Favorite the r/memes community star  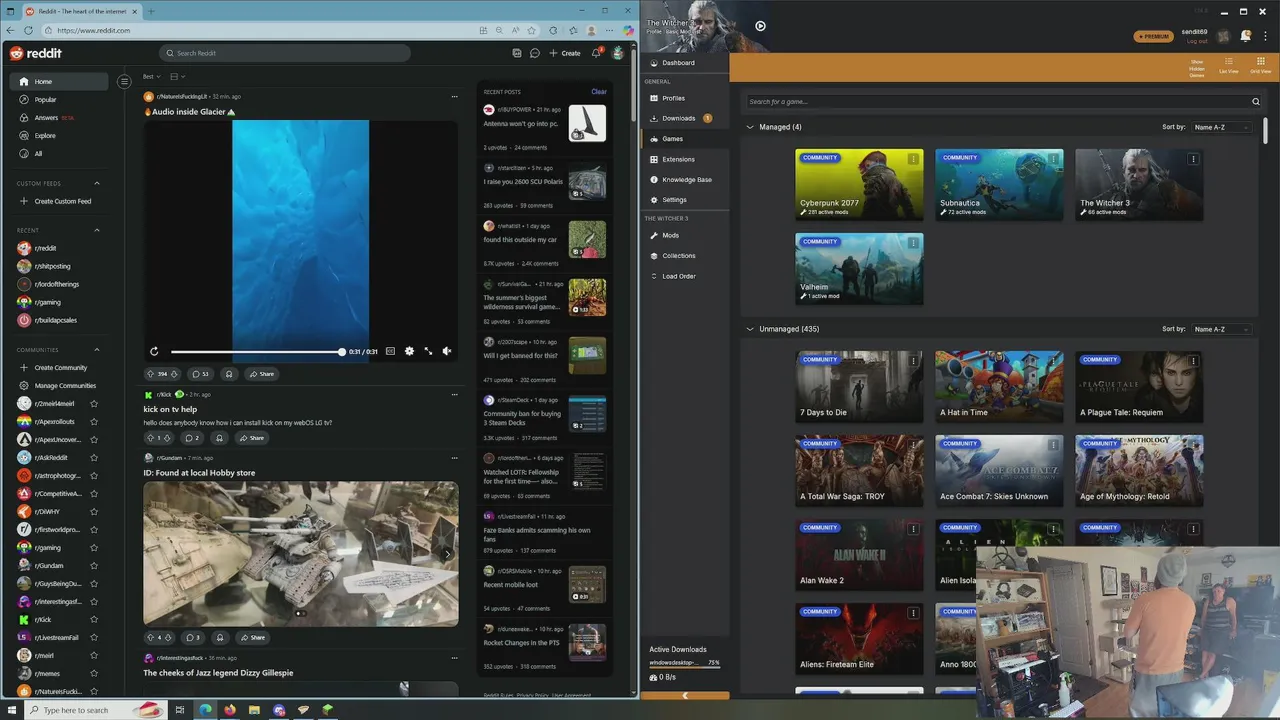tap(94, 674)
